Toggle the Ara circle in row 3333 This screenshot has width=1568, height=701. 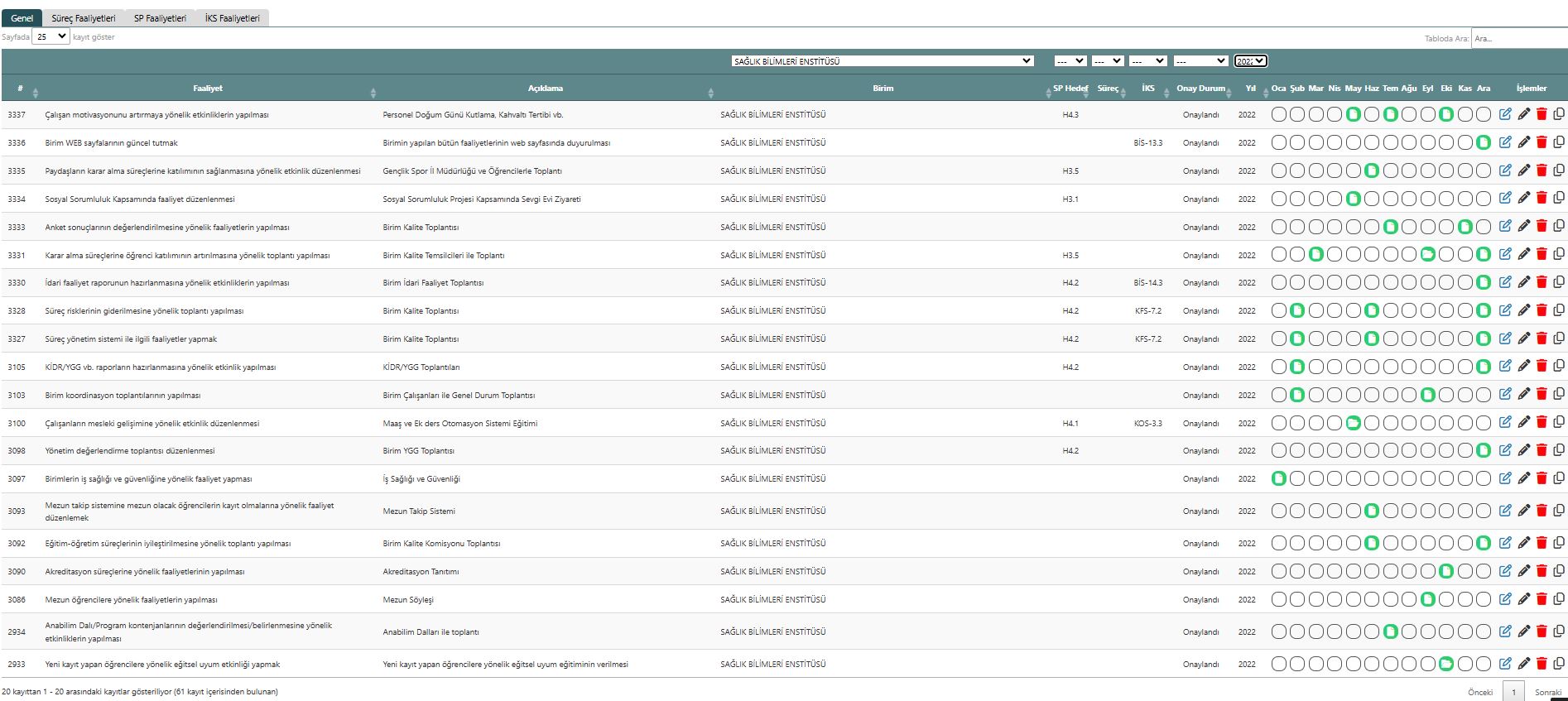[x=1484, y=228]
